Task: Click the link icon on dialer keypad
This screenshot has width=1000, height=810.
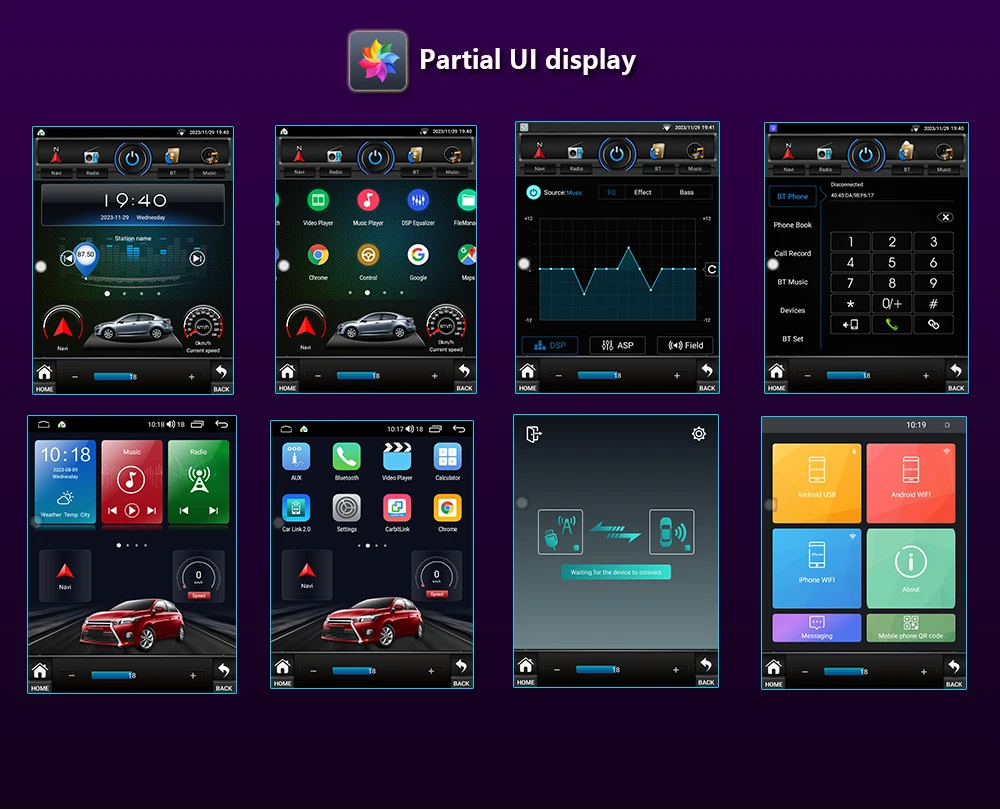Action: 933,325
